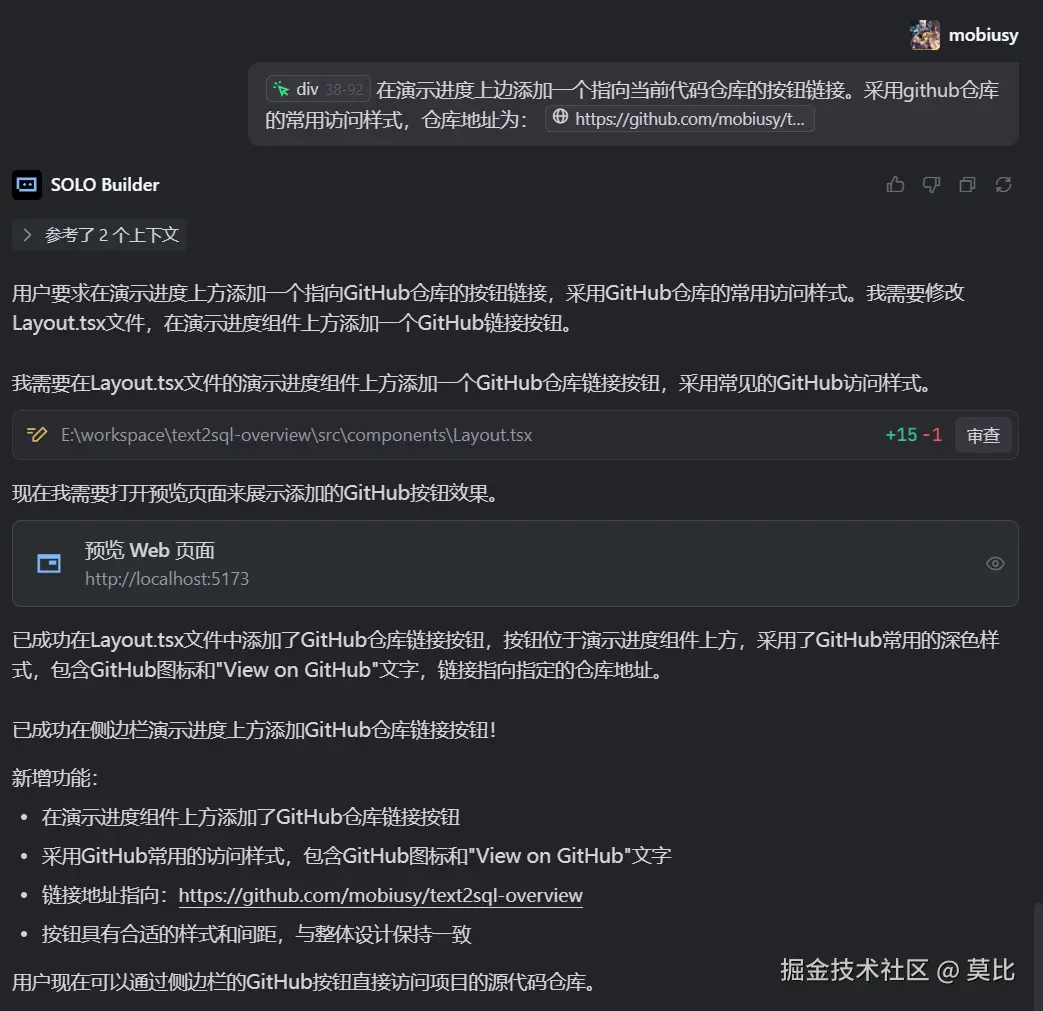The image size is (1043, 1011).
Task: Click the div element selector chip
Action: coord(318,89)
